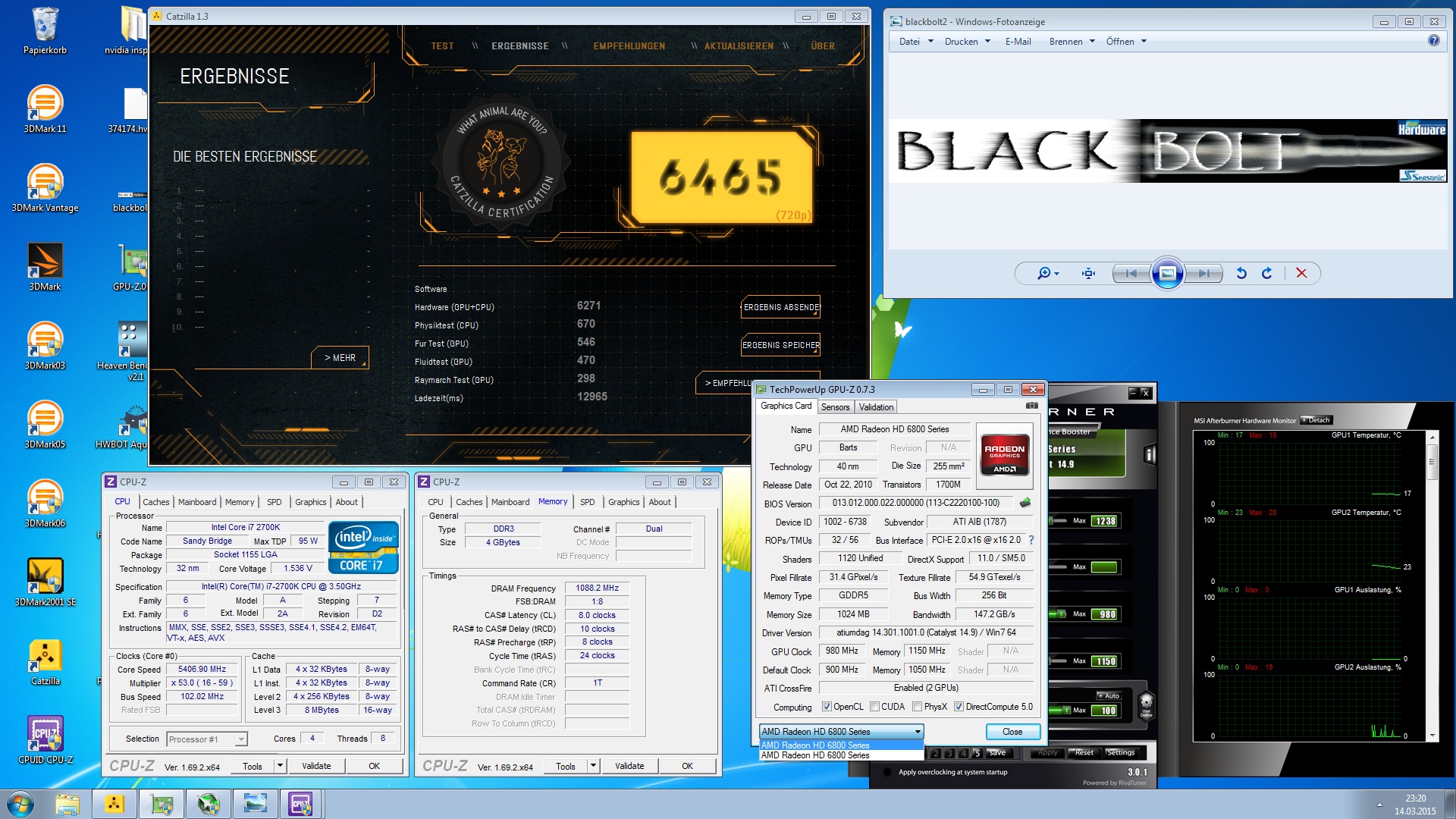Open 3DMark2001 SE desktop shortcut
Image resolution: width=1456 pixels, height=819 pixels.
tap(45, 583)
